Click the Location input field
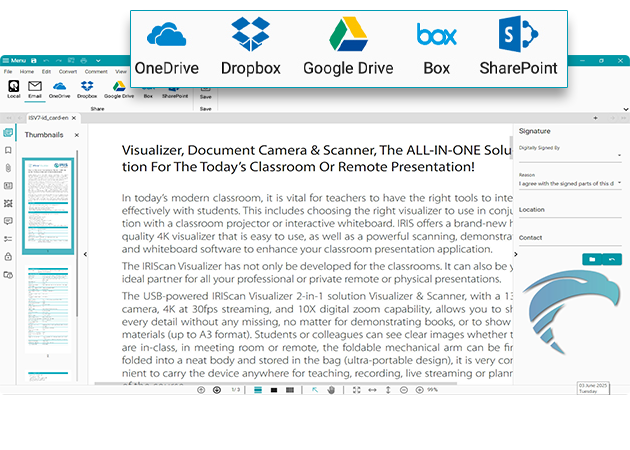Screen dimensions: 630x450 pyautogui.click(x=570, y=211)
